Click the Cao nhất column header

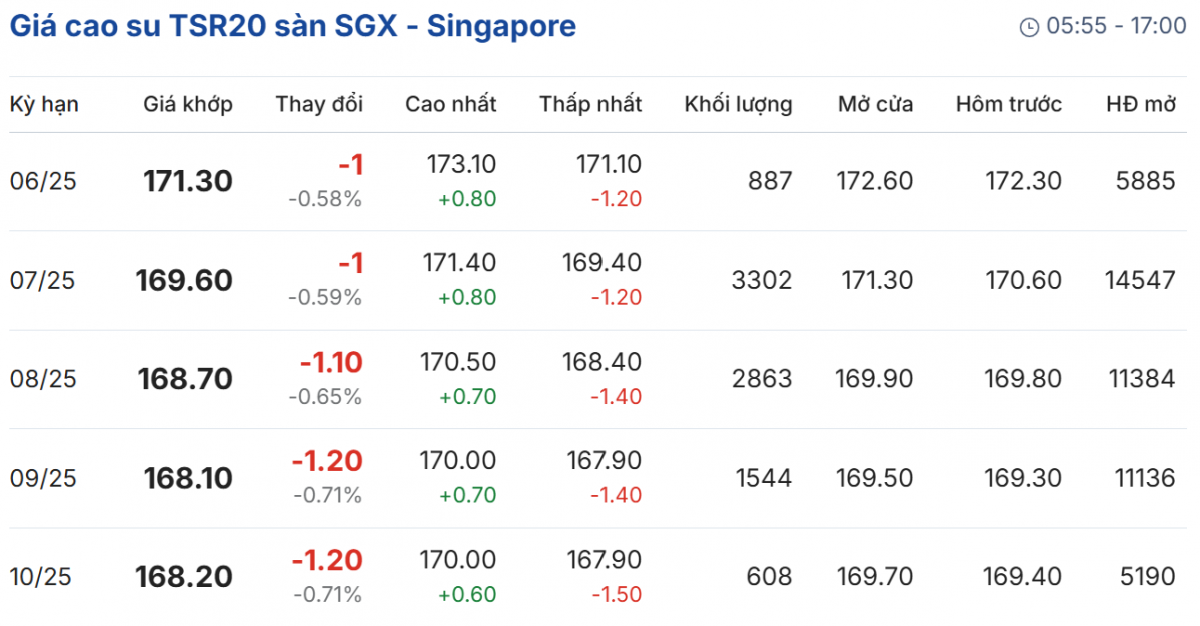click(450, 104)
